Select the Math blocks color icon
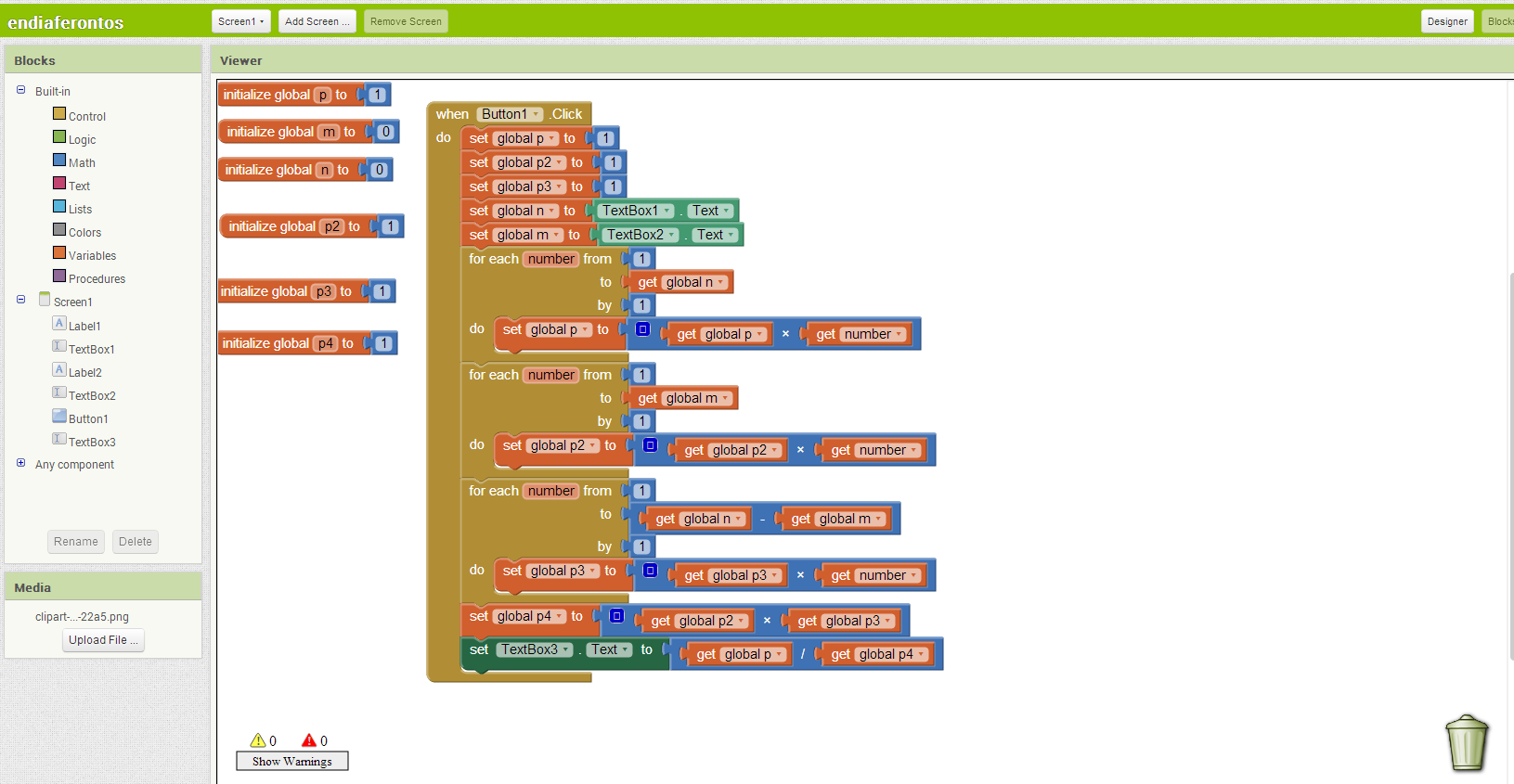 59,160
